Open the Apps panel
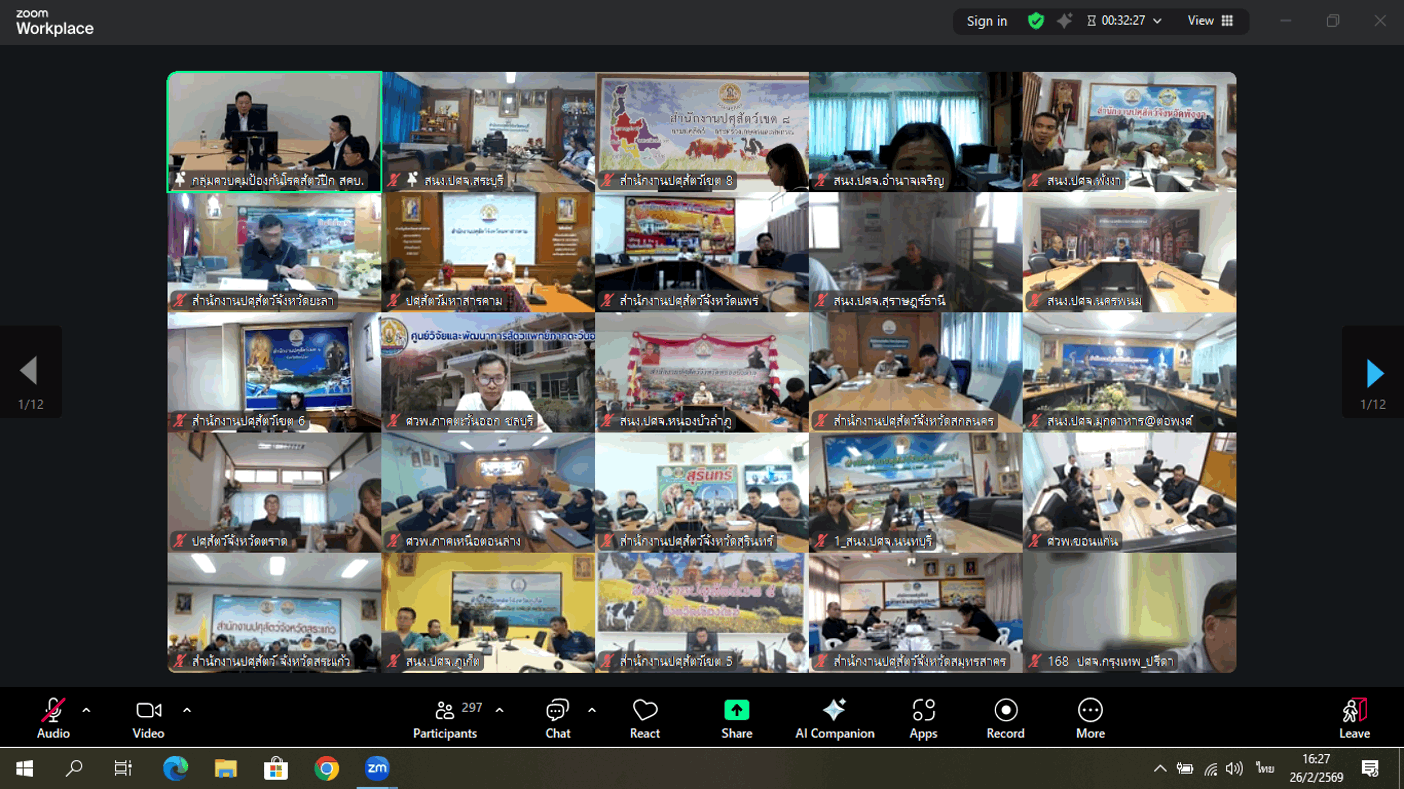The image size is (1404, 789). [x=923, y=718]
